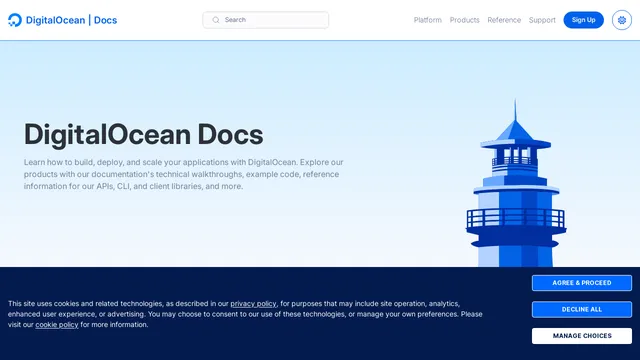The height and width of the screenshot is (360, 640).
Task: Open the Platform menu
Action: coord(427,20)
